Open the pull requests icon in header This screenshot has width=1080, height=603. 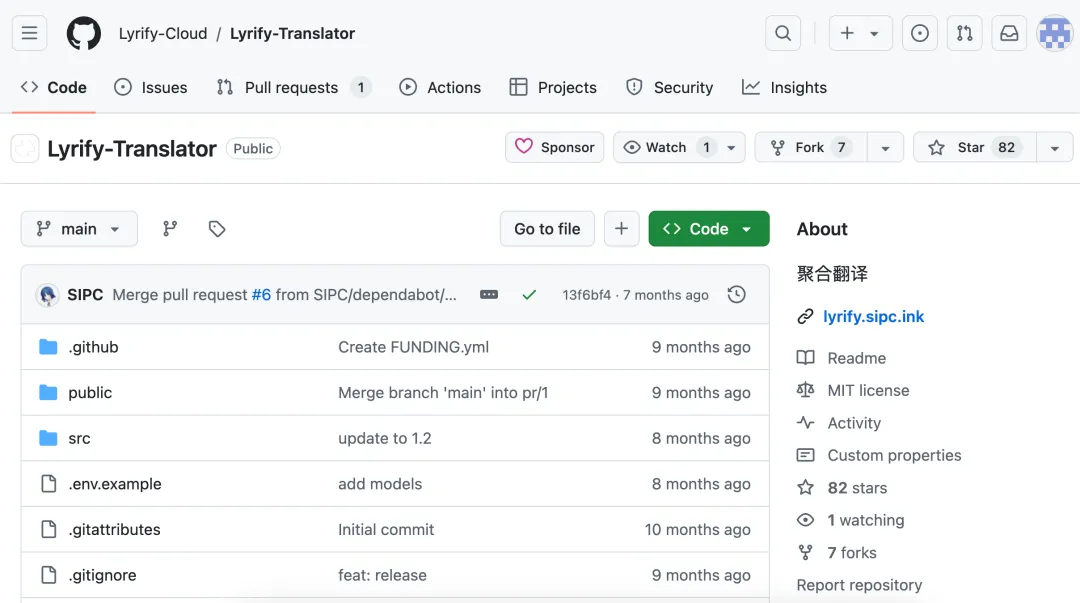click(x=964, y=33)
